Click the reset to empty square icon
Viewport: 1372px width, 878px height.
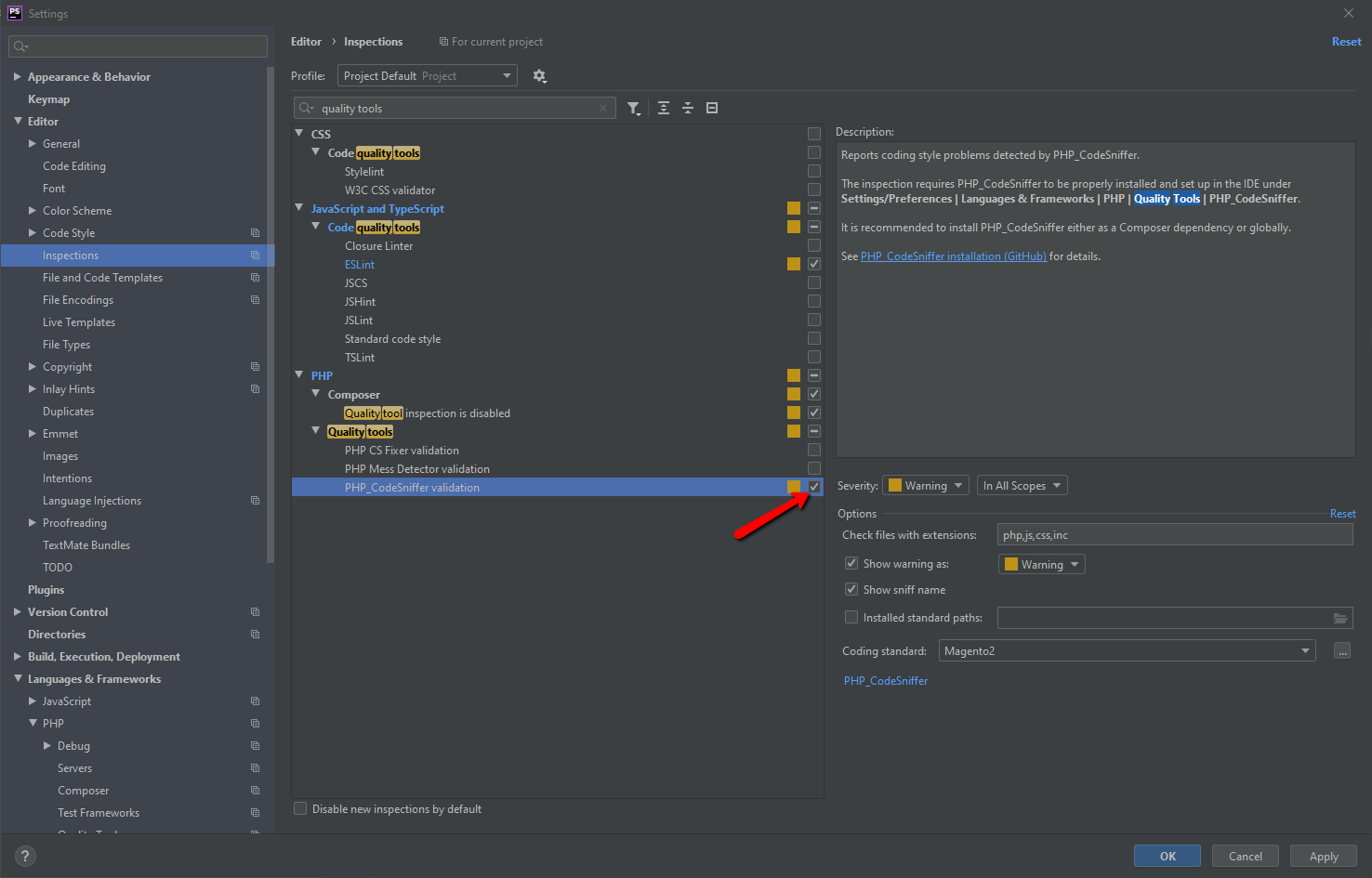click(x=712, y=108)
